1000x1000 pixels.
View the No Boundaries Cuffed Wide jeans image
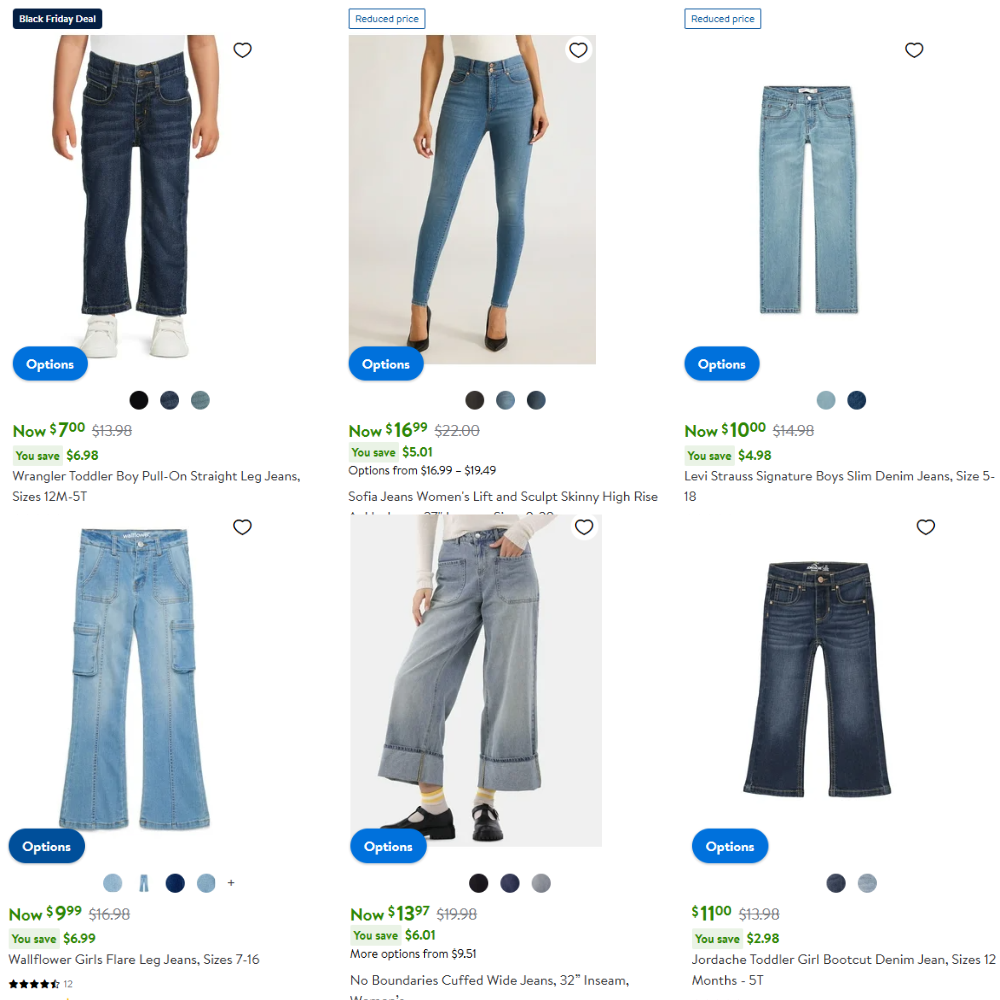click(476, 680)
